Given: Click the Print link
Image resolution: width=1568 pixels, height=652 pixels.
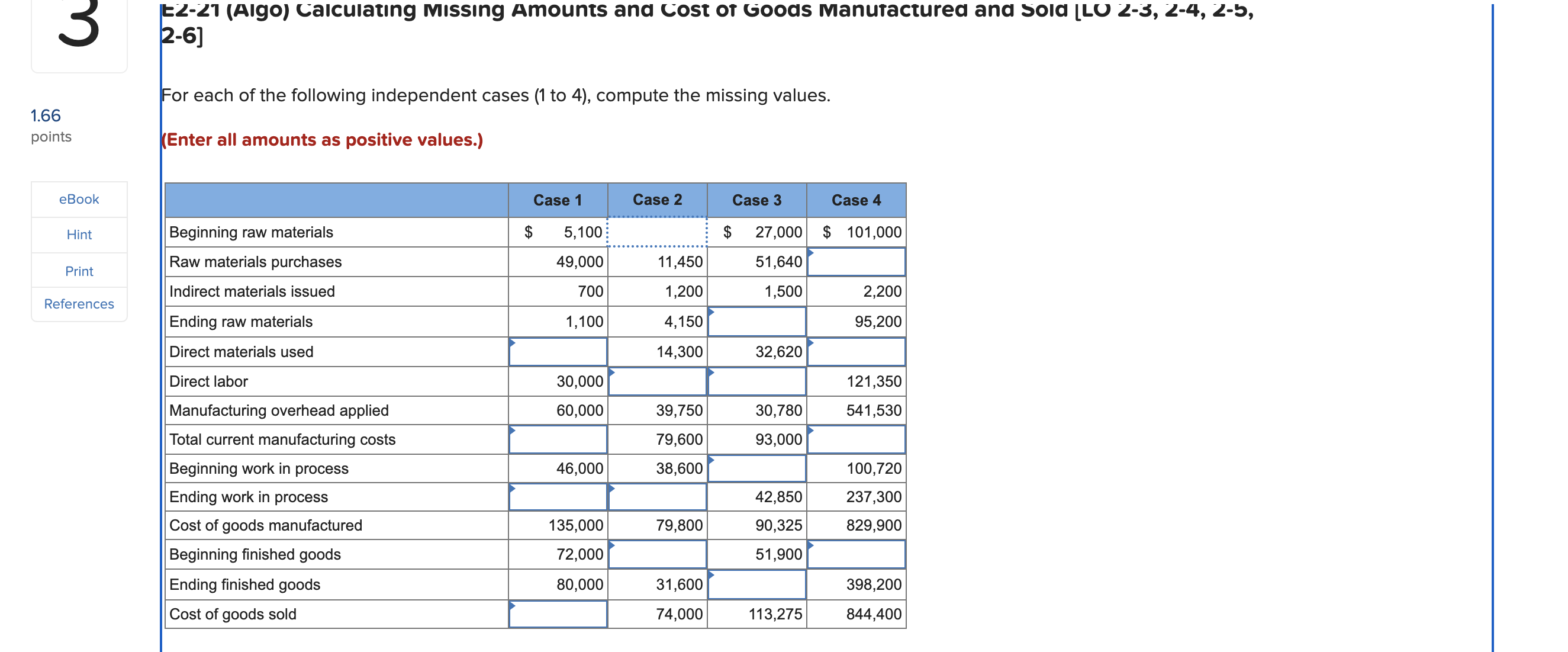Looking at the screenshot, I should [79, 271].
